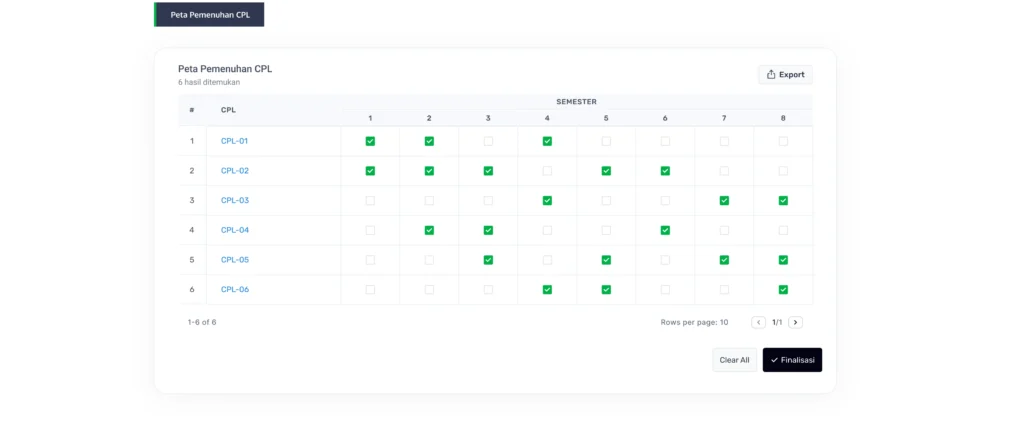Open the CPL-06 link
The width and height of the screenshot is (1024, 426).
(234, 289)
